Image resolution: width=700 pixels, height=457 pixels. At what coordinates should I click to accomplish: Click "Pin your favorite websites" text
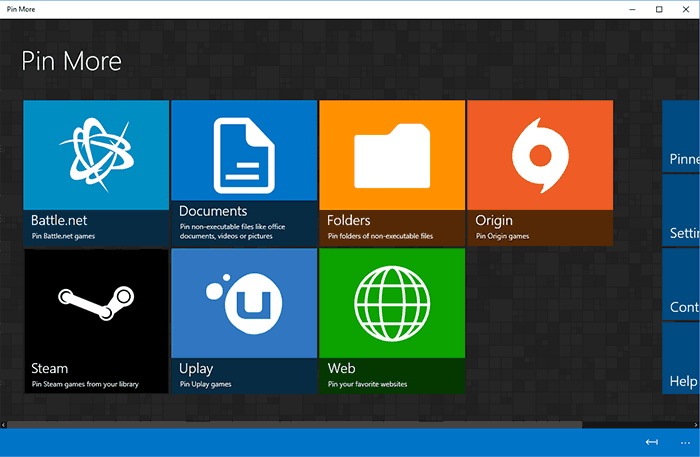[367, 384]
